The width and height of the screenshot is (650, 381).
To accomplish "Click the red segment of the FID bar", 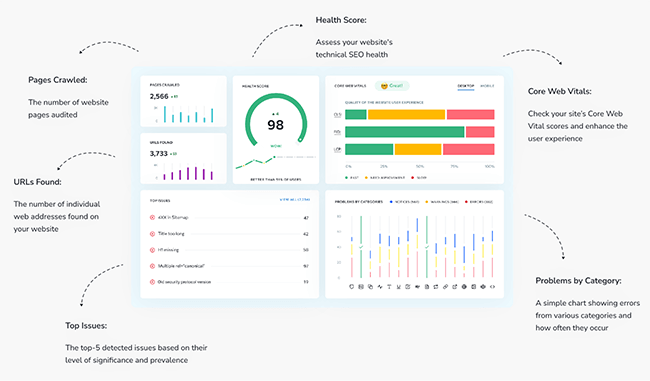I will point(480,132).
